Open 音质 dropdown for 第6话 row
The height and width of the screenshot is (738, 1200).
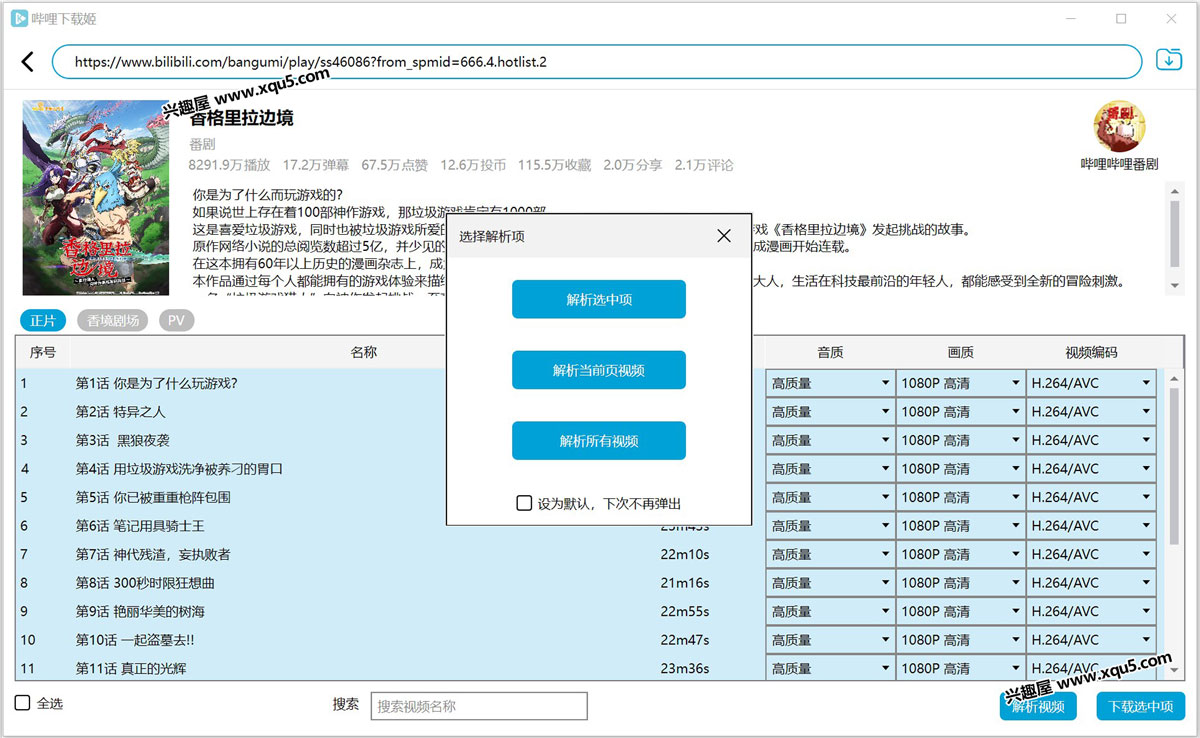pyautogui.click(x=830, y=525)
